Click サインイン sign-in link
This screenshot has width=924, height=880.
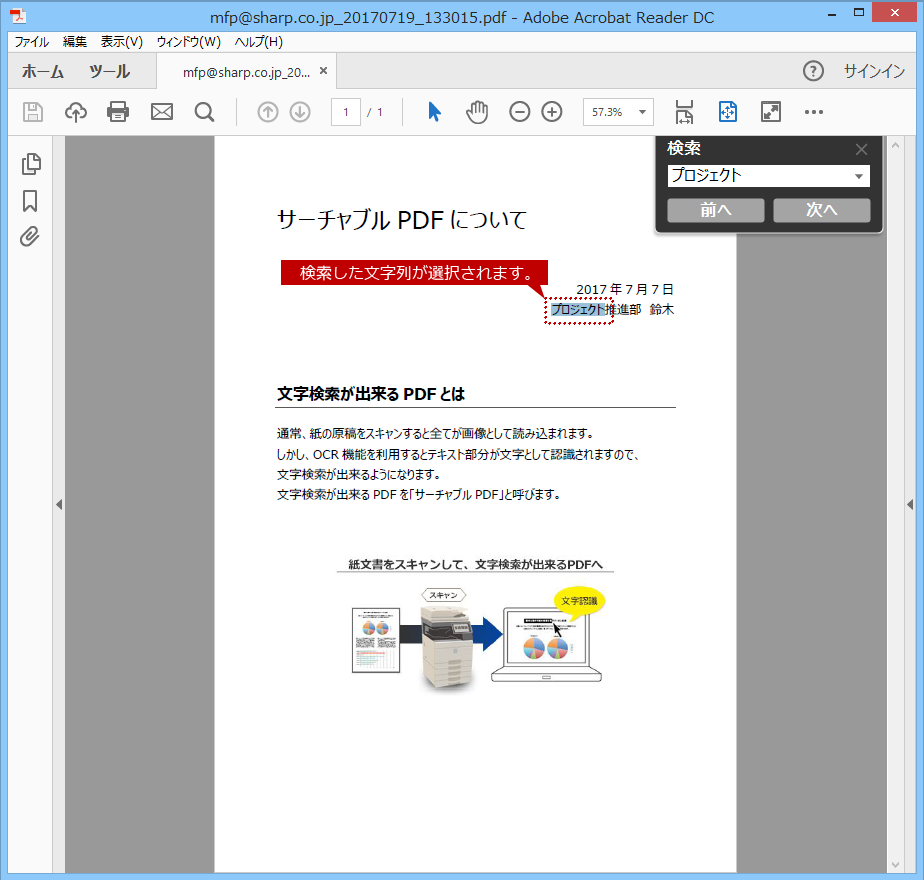pos(874,71)
